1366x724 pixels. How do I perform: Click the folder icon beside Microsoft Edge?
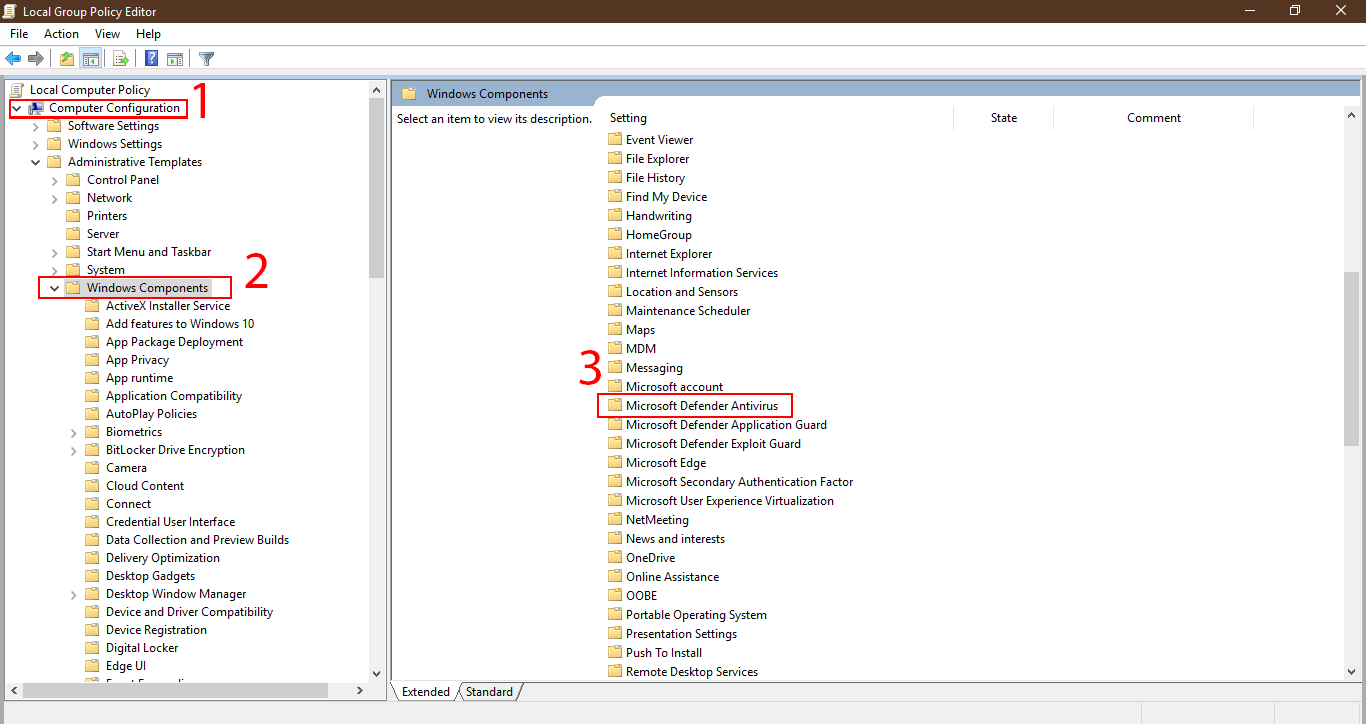pos(615,463)
